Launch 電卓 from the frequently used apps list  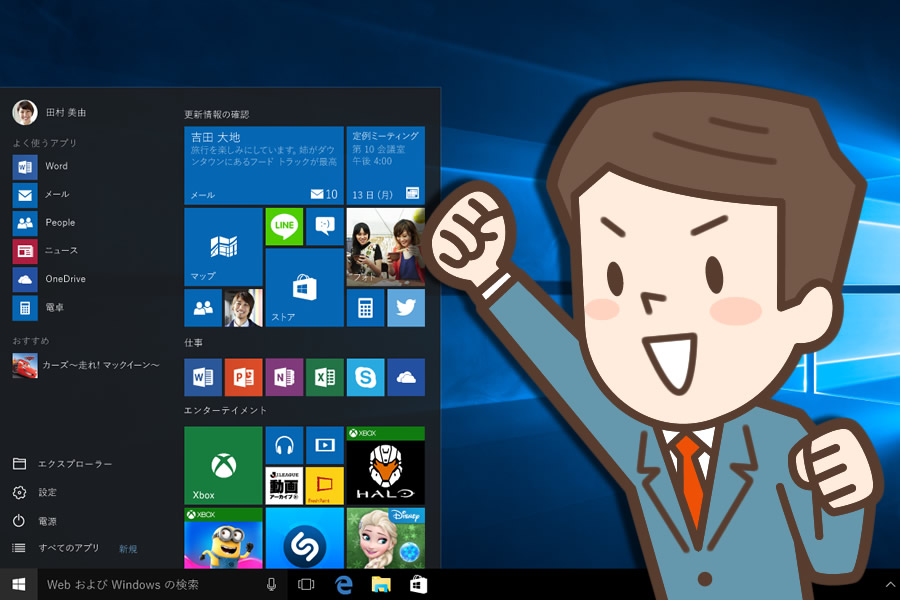(x=38, y=308)
